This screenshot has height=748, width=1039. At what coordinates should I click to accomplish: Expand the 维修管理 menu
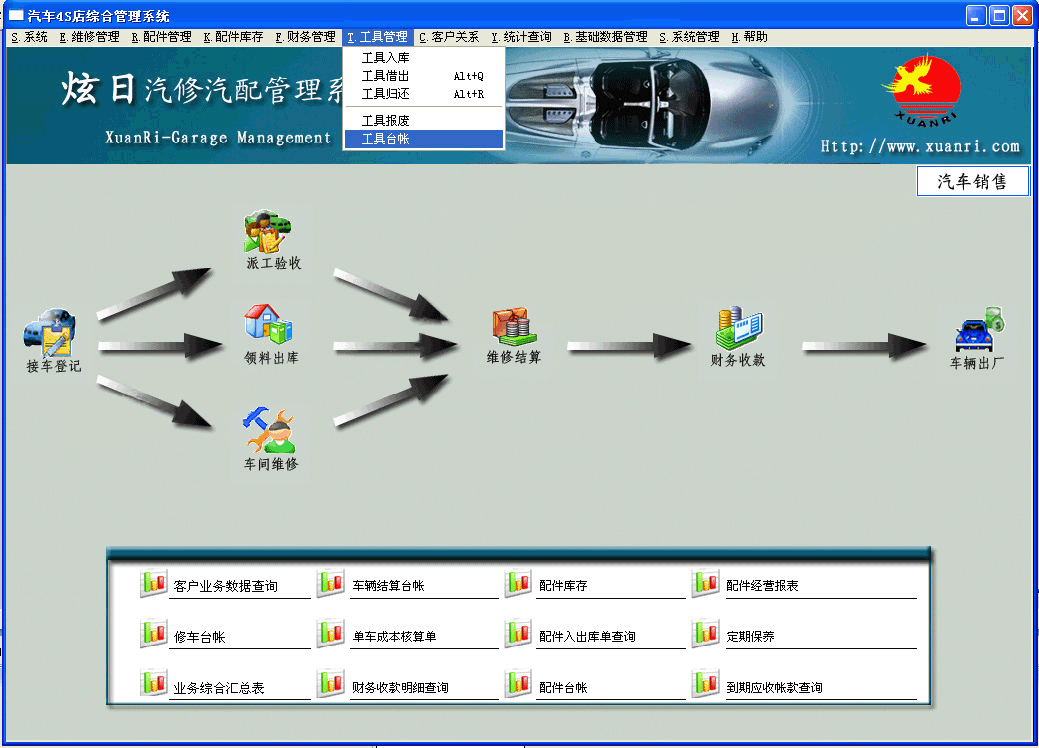point(89,37)
